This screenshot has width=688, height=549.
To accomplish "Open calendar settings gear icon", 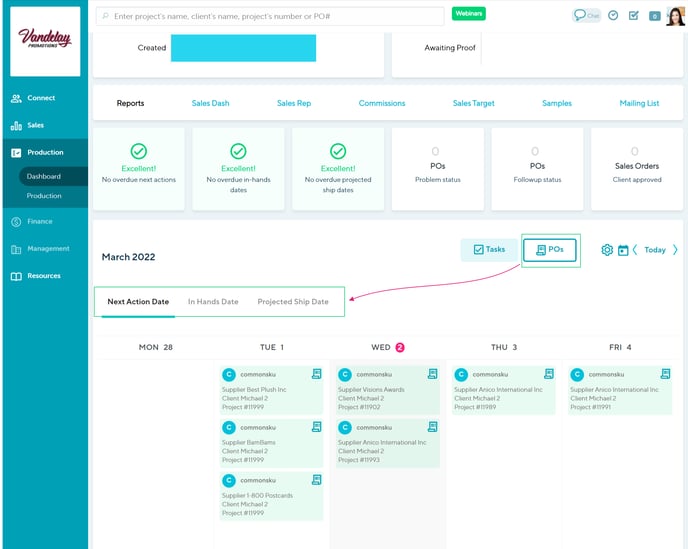I will point(607,250).
